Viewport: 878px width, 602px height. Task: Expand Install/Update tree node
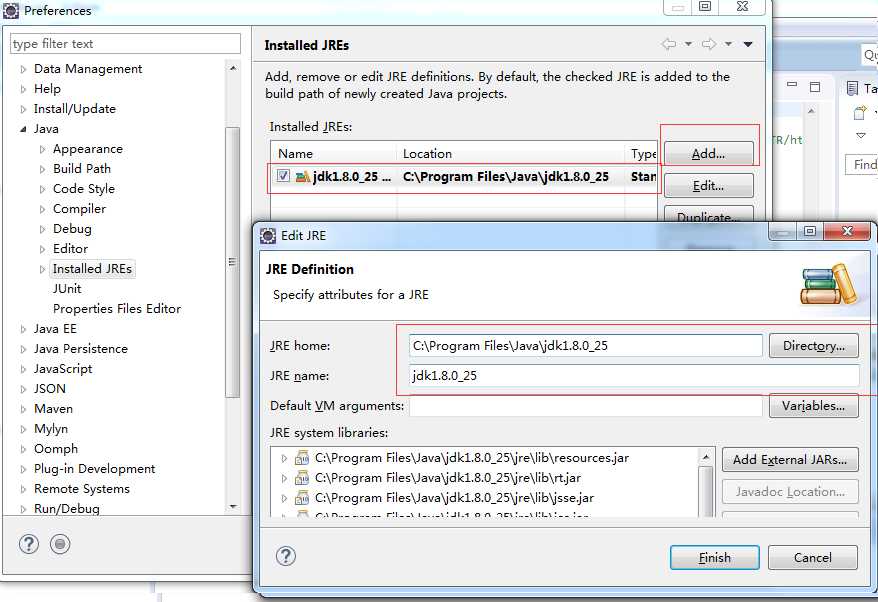(23, 109)
